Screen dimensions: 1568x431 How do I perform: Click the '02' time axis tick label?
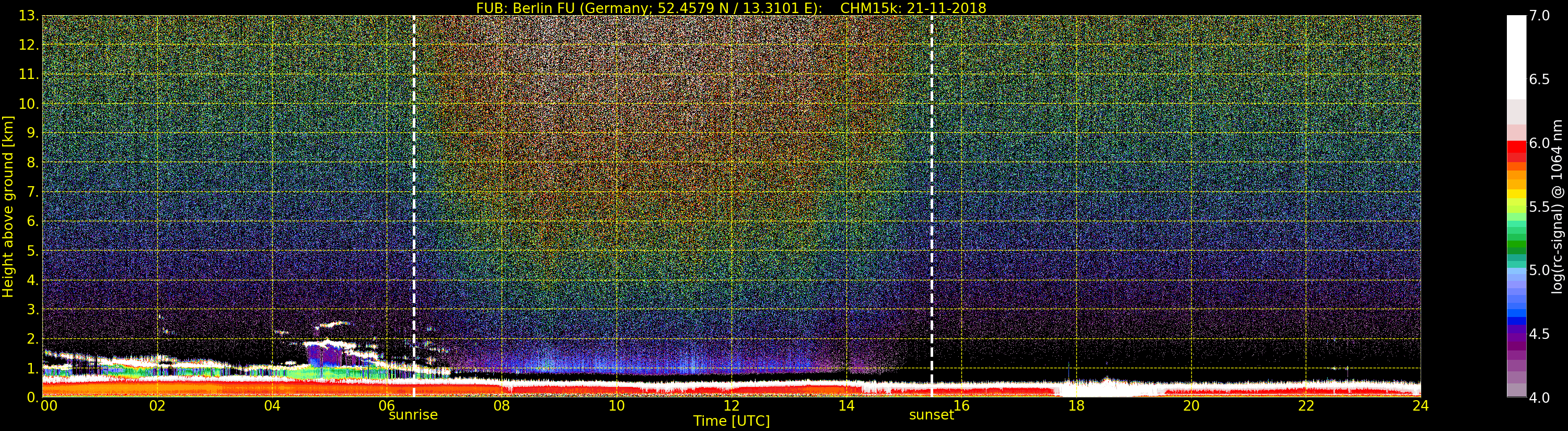tap(157, 406)
